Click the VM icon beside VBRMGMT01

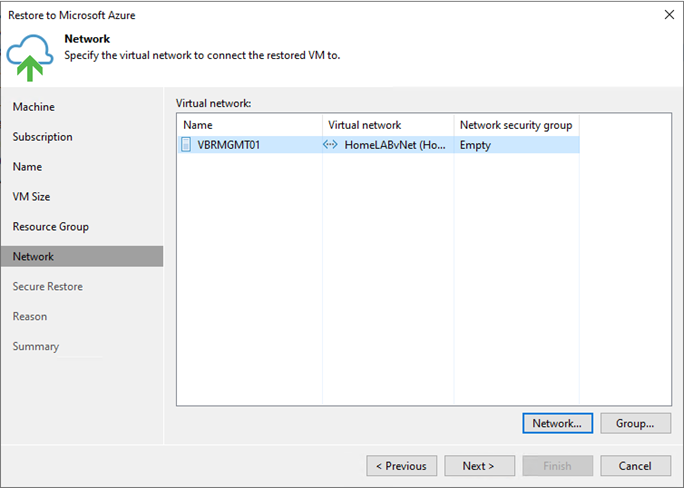[x=186, y=144]
